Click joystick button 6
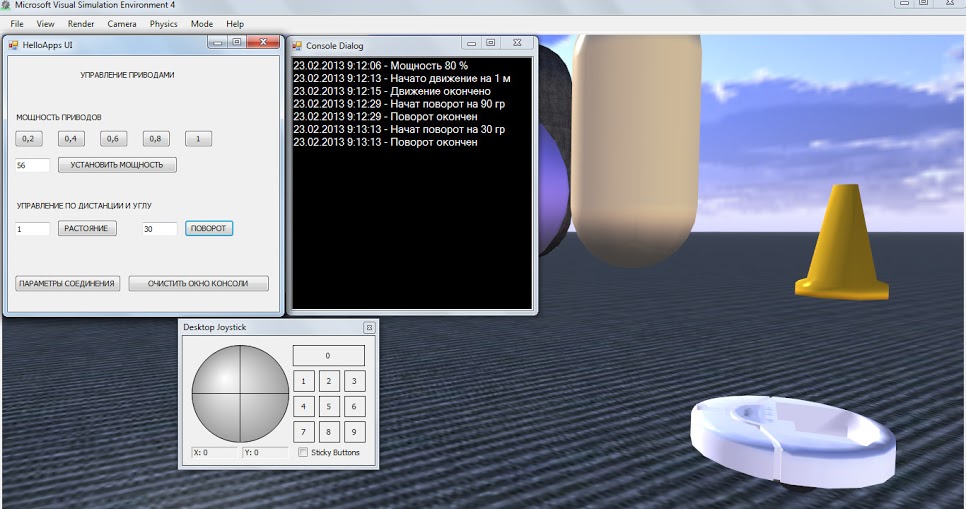The width and height of the screenshot is (966, 509). pyautogui.click(x=354, y=406)
